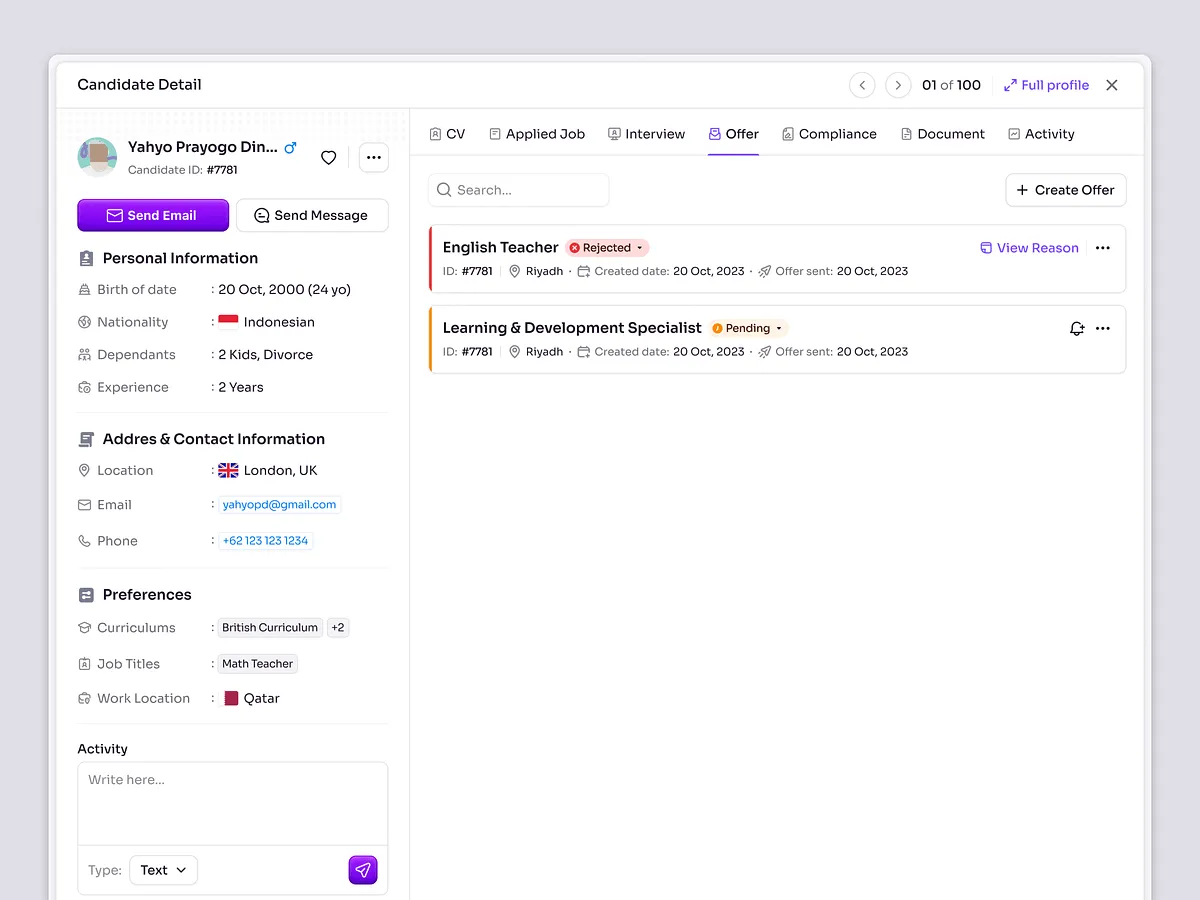Open the View Reason link
Screen dimensions: 1200x900
click(x=1029, y=248)
